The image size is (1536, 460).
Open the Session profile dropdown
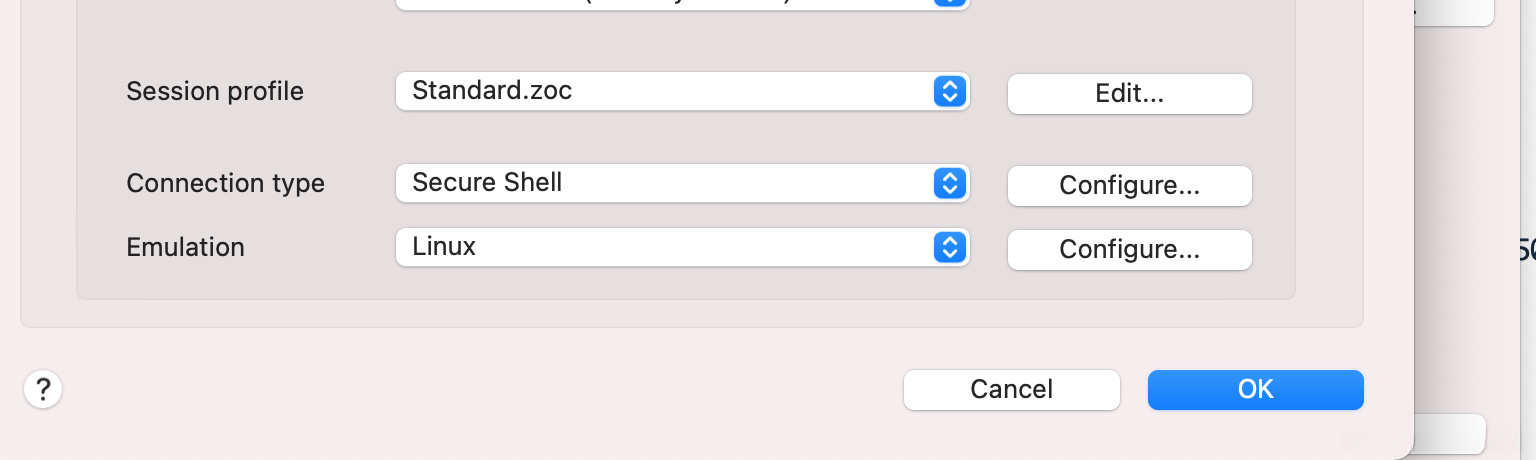tap(682, 92)
